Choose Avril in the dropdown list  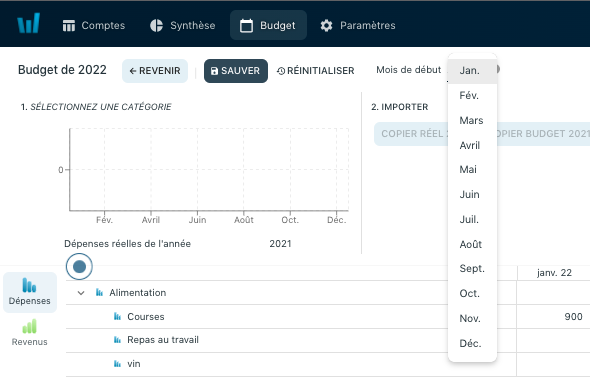472,145
